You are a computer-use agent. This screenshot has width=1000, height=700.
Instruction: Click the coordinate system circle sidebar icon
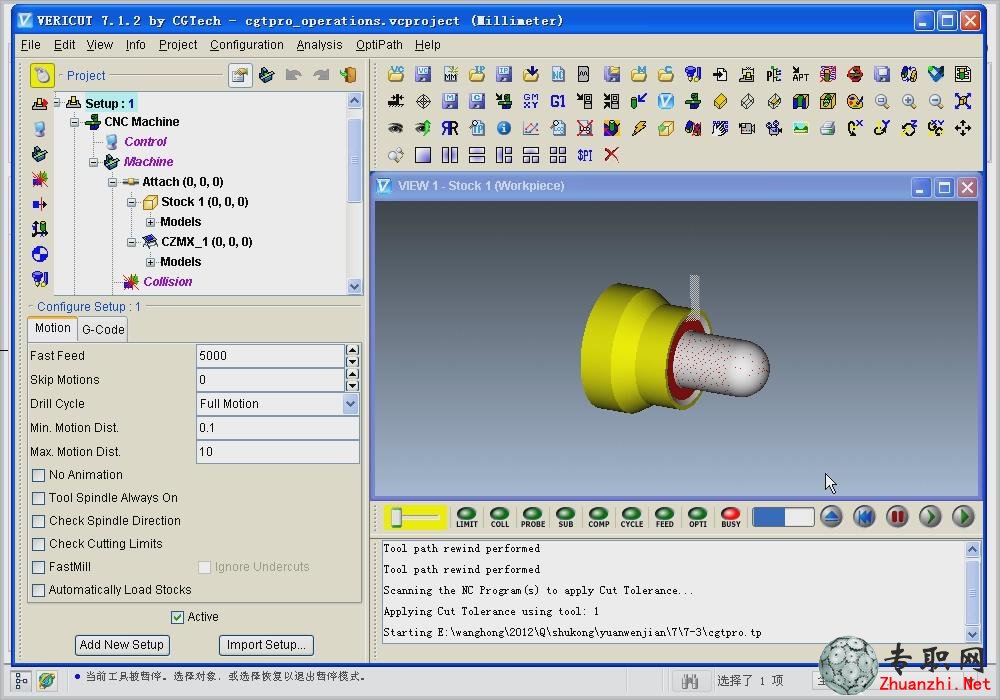pos(40,254)
